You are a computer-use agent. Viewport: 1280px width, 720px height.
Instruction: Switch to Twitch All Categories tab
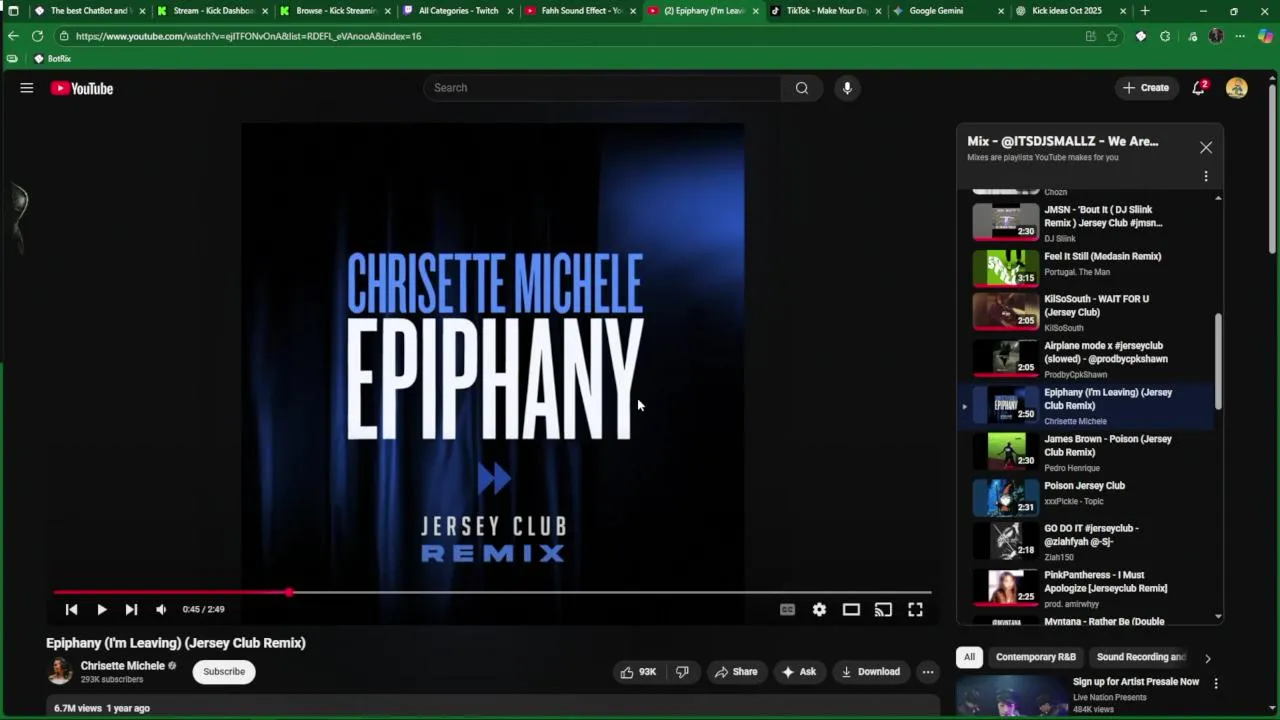point(458,11)
